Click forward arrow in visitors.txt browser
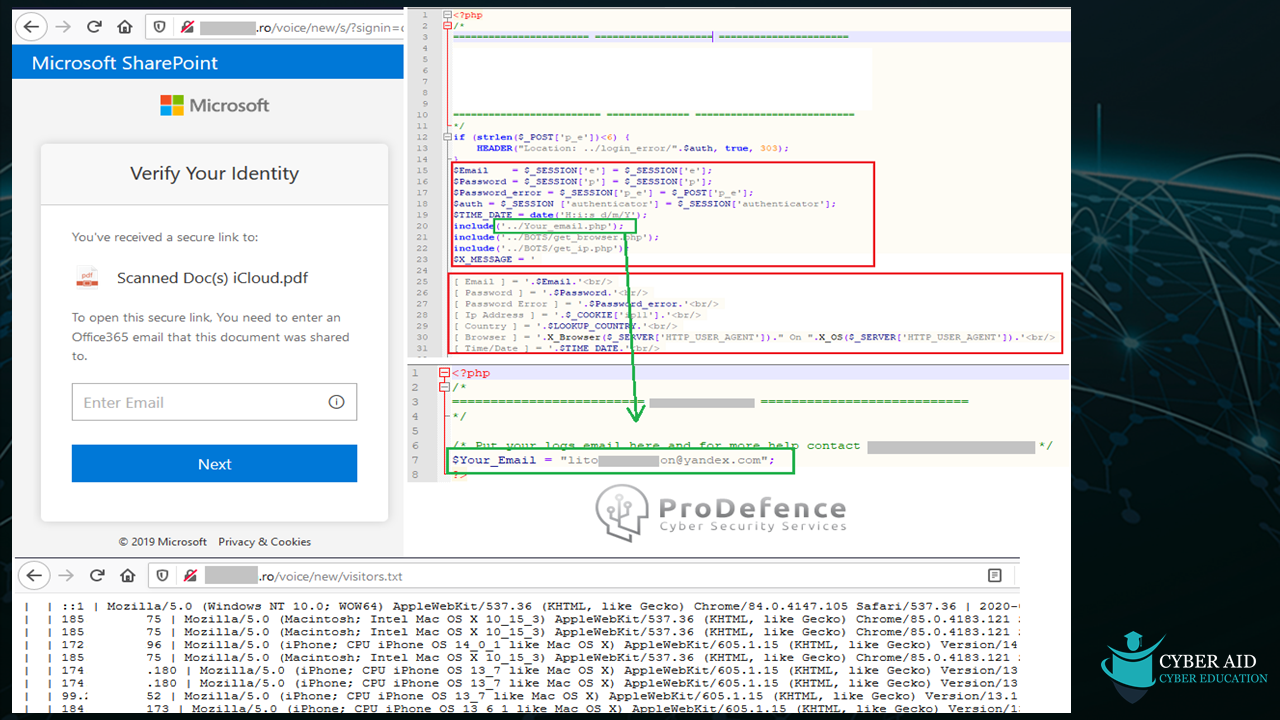Image resolution: width=1280 pixels, height=720 pixels. coord(67,575)
